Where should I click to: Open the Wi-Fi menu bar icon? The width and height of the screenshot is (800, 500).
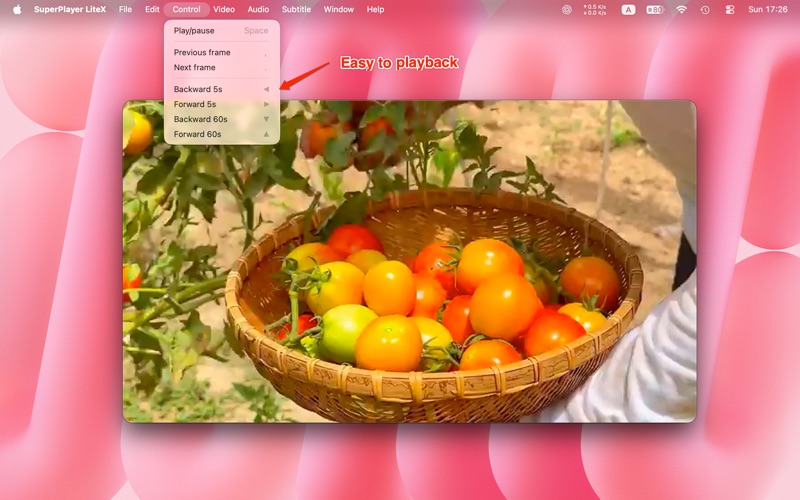tap(681, 9)
